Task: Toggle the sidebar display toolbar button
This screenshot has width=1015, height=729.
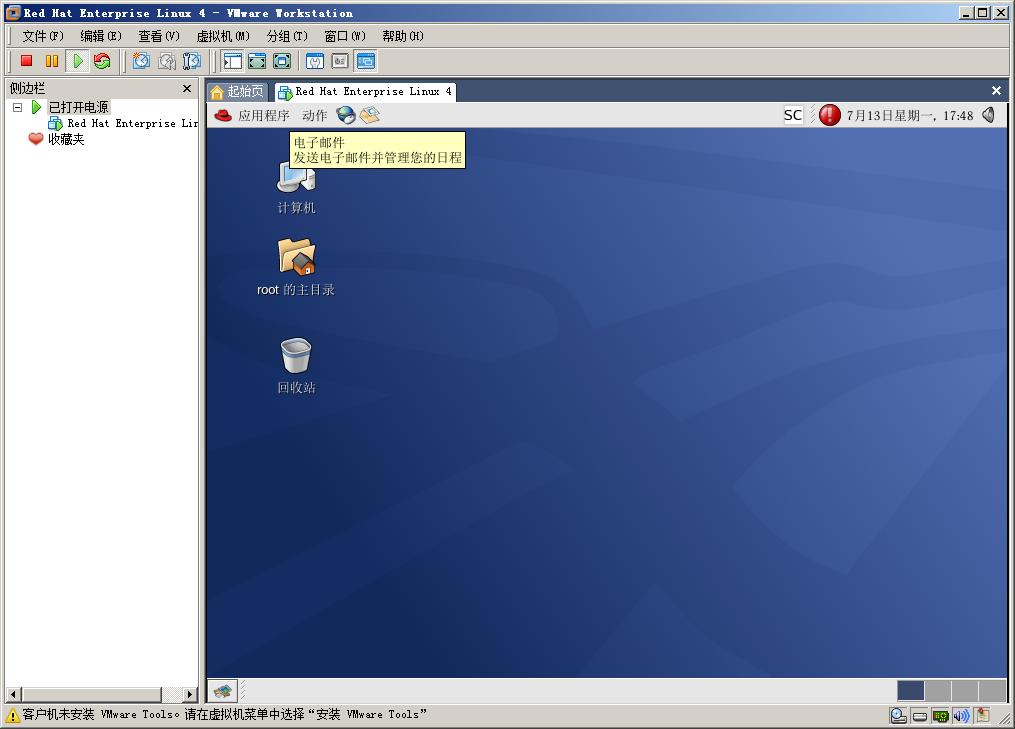Action: 232,61
